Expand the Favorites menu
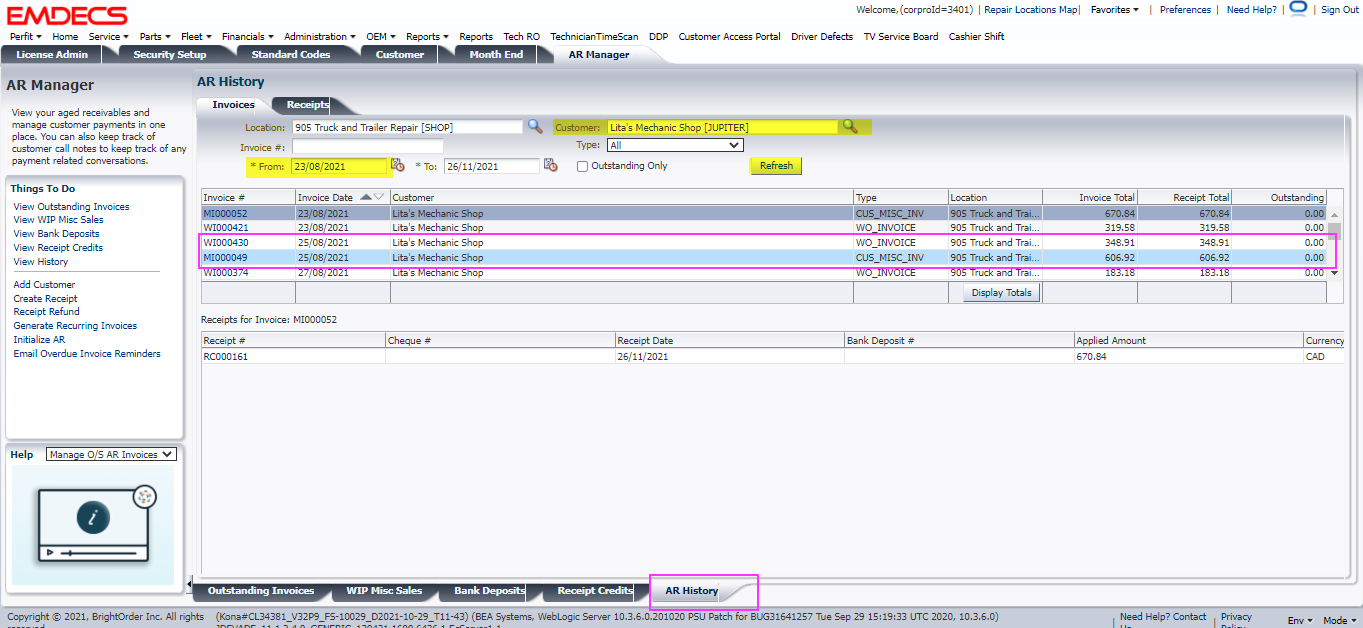The image size is (1363, 628). point(1115,10)
